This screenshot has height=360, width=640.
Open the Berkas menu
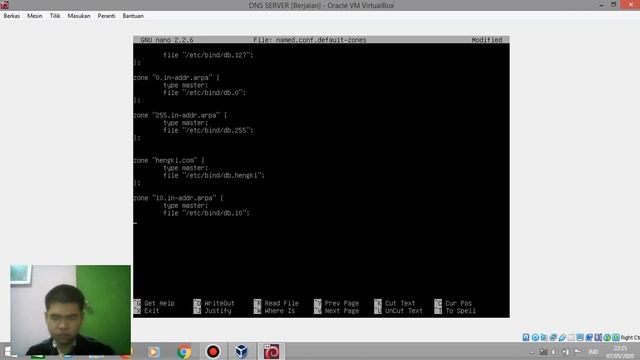pos(11,16)
